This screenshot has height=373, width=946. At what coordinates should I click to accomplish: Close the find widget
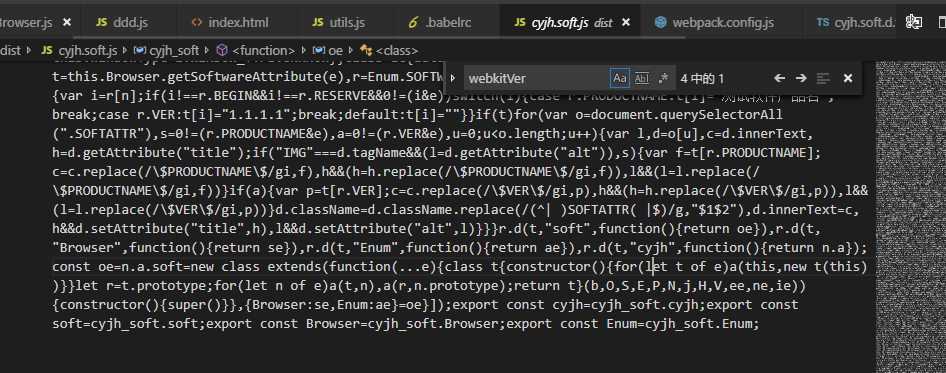848,78
